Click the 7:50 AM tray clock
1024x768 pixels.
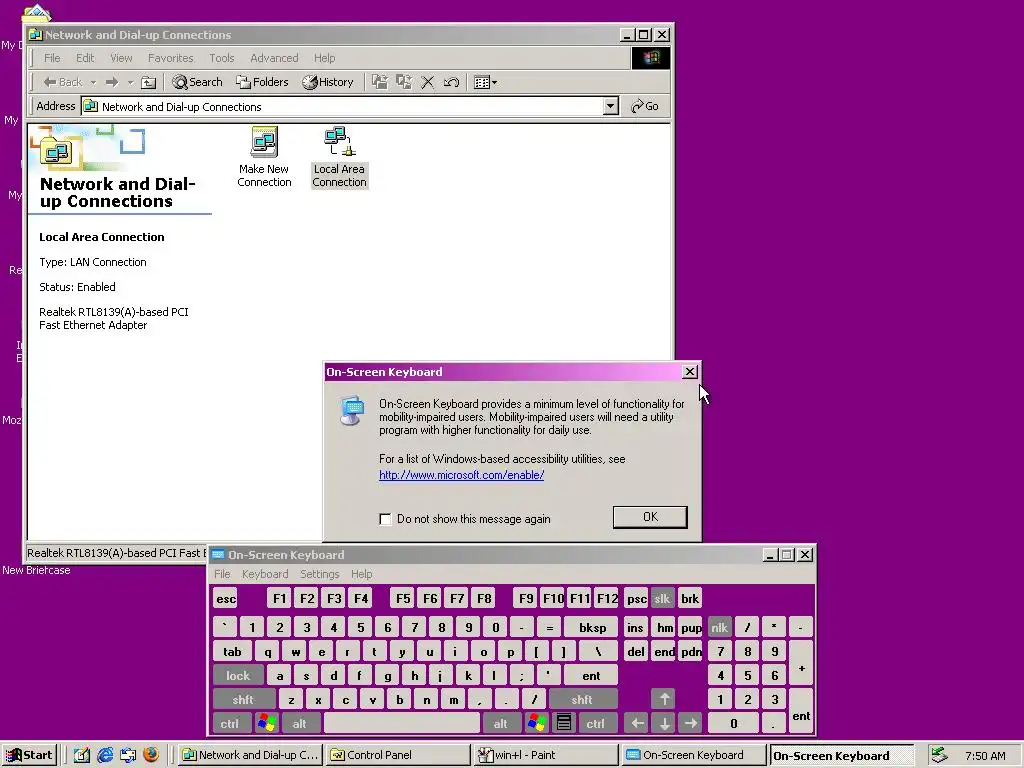click(x=985, y=756)
